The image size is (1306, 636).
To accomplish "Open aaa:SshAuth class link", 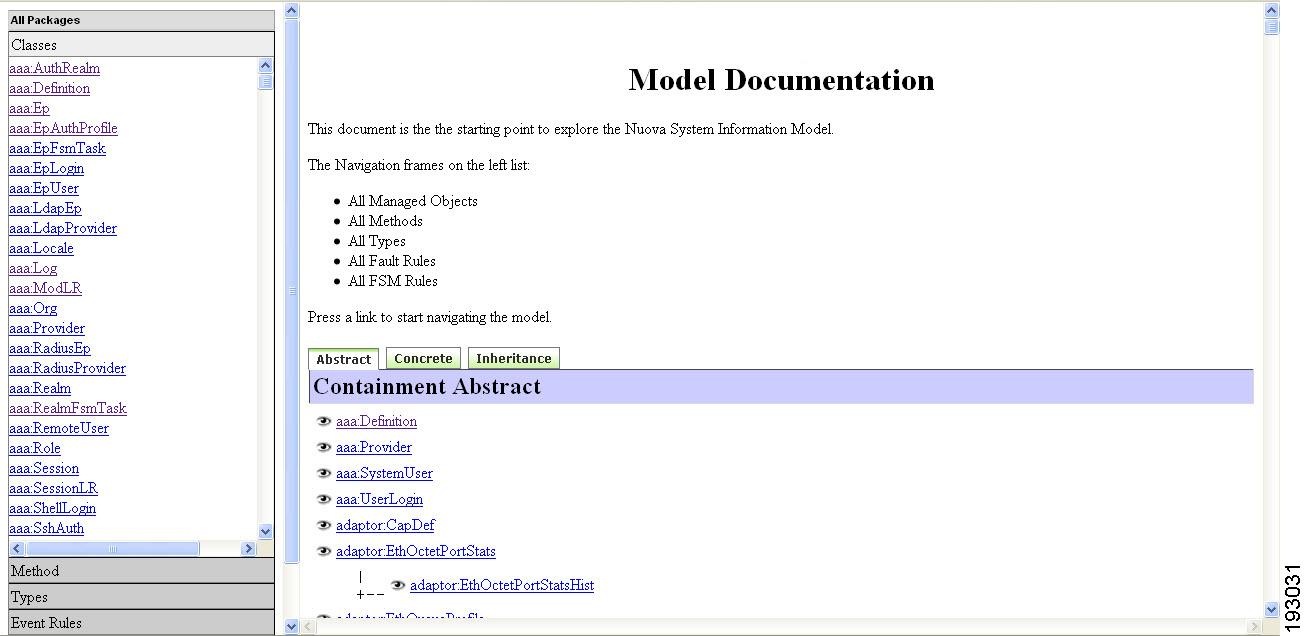I will click(46, 528).
